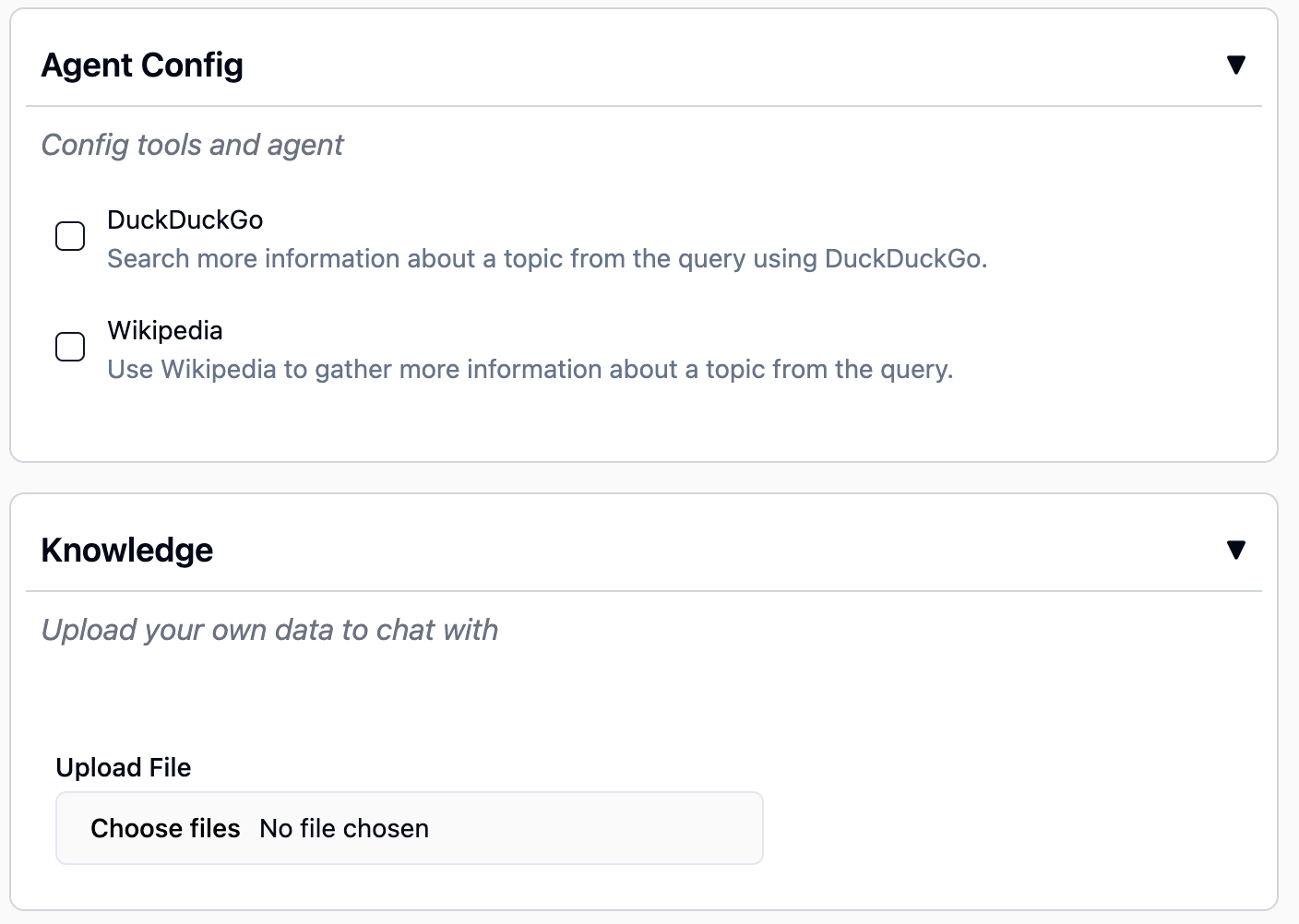The width and height of the screenshot is (1299, 924).
Task: Select the DuckDuckGo tool label
Action: click(x=185, y=219)
